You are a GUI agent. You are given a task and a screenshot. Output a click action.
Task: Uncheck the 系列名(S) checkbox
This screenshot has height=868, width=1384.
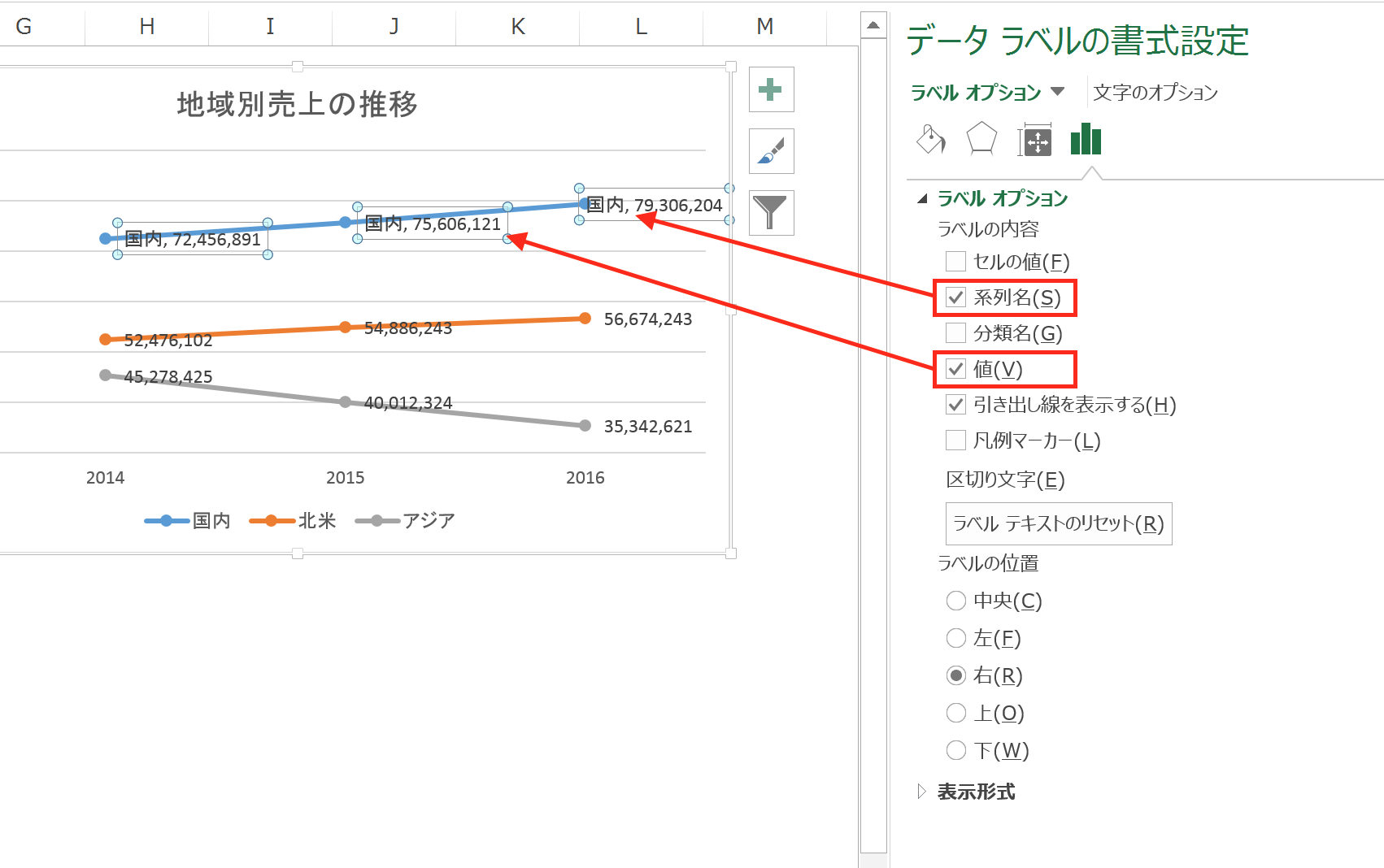click(955, 297)
